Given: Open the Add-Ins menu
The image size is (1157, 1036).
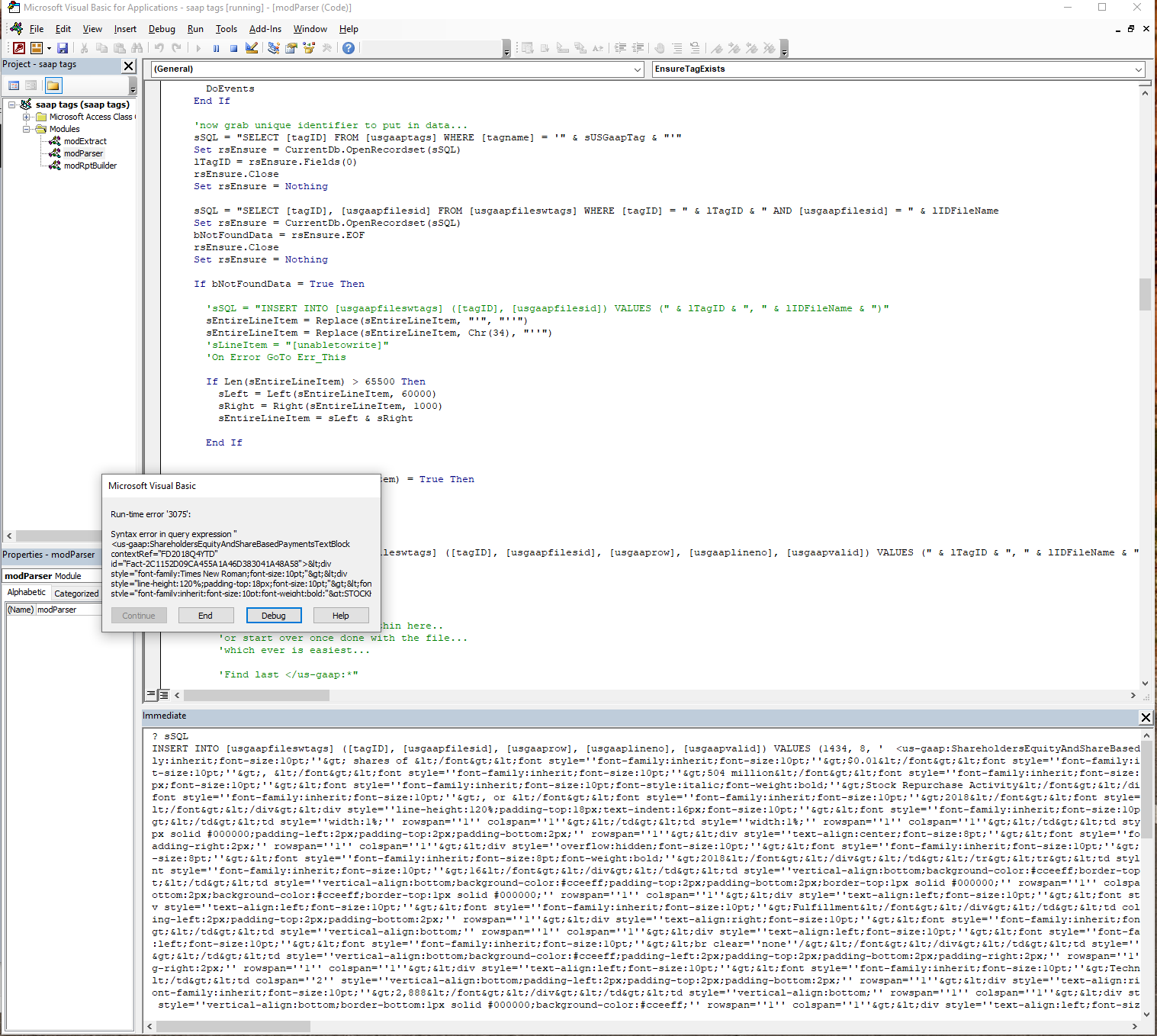Looking at the screenshot, I should click(265, 29).
